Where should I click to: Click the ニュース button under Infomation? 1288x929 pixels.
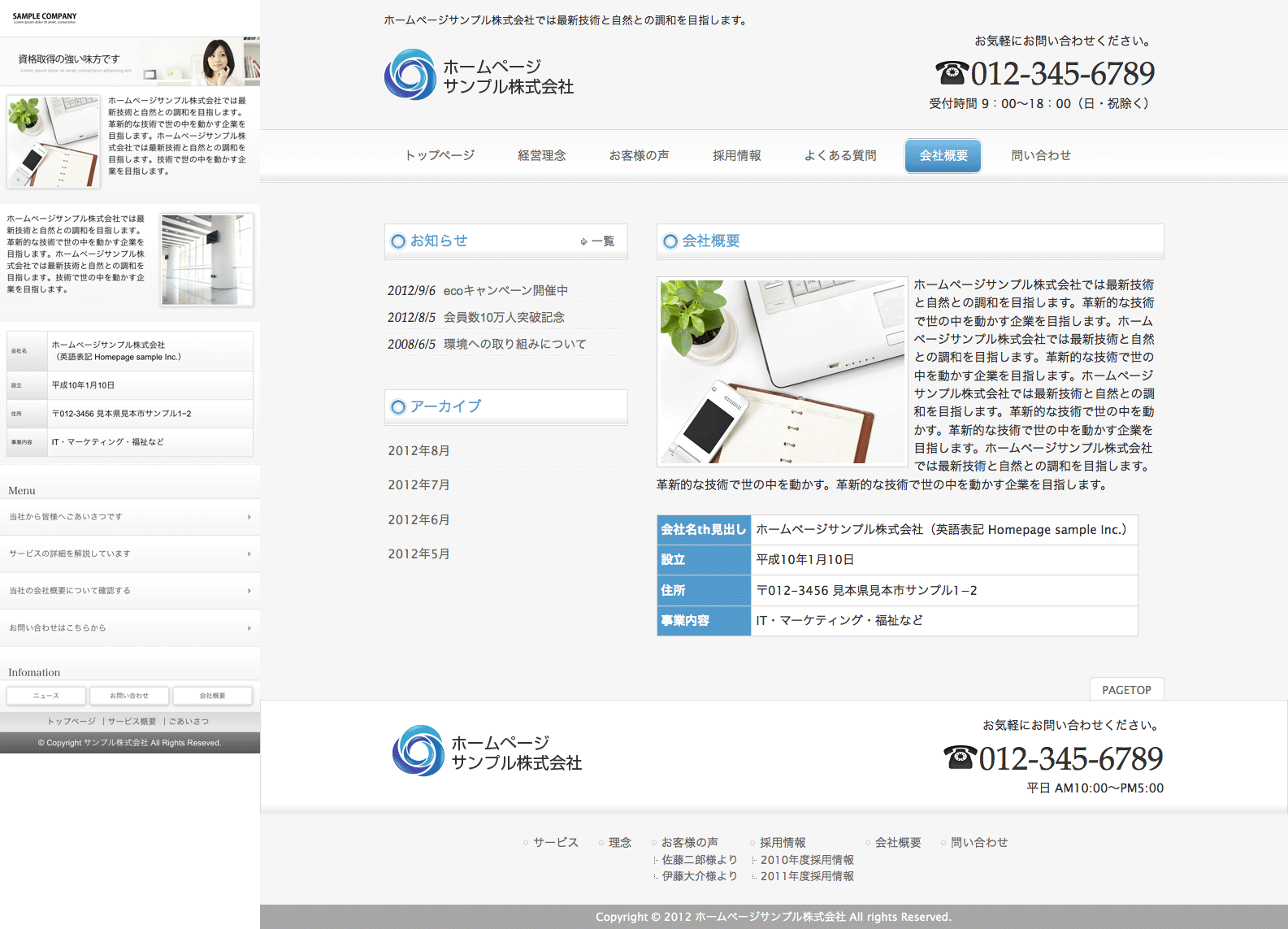point(46,696)
